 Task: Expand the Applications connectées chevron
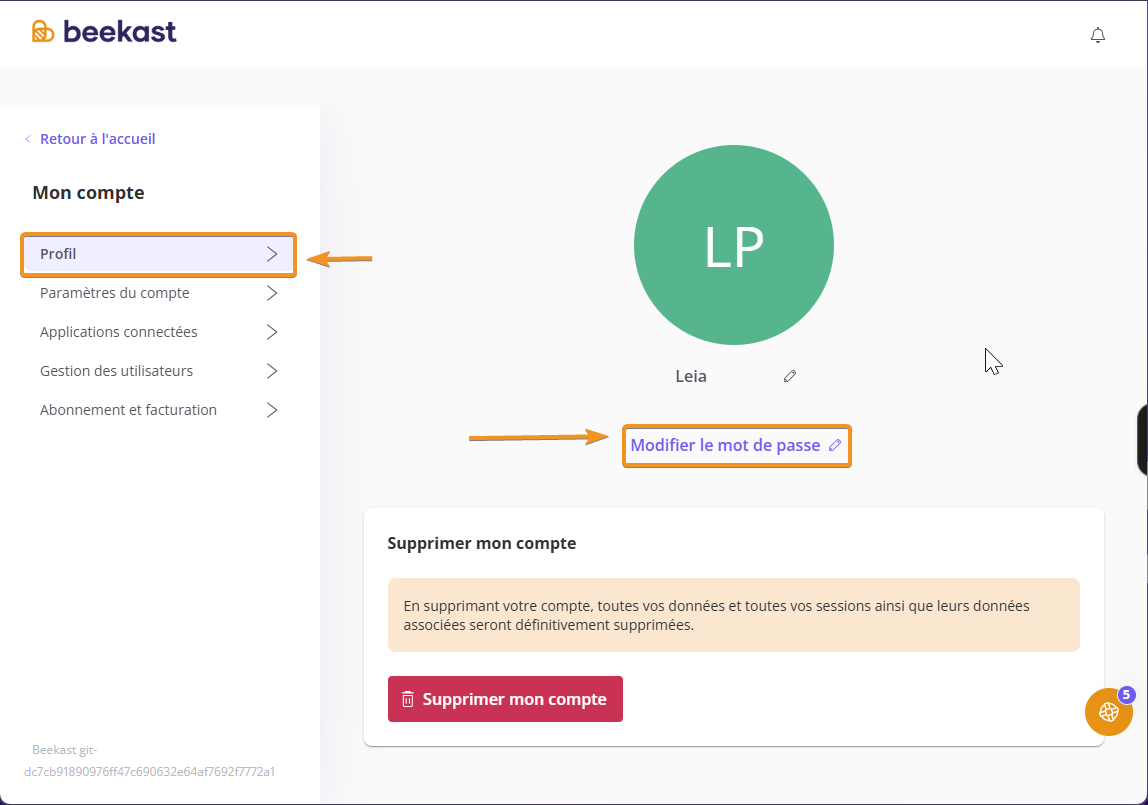(x=272, y=332)
